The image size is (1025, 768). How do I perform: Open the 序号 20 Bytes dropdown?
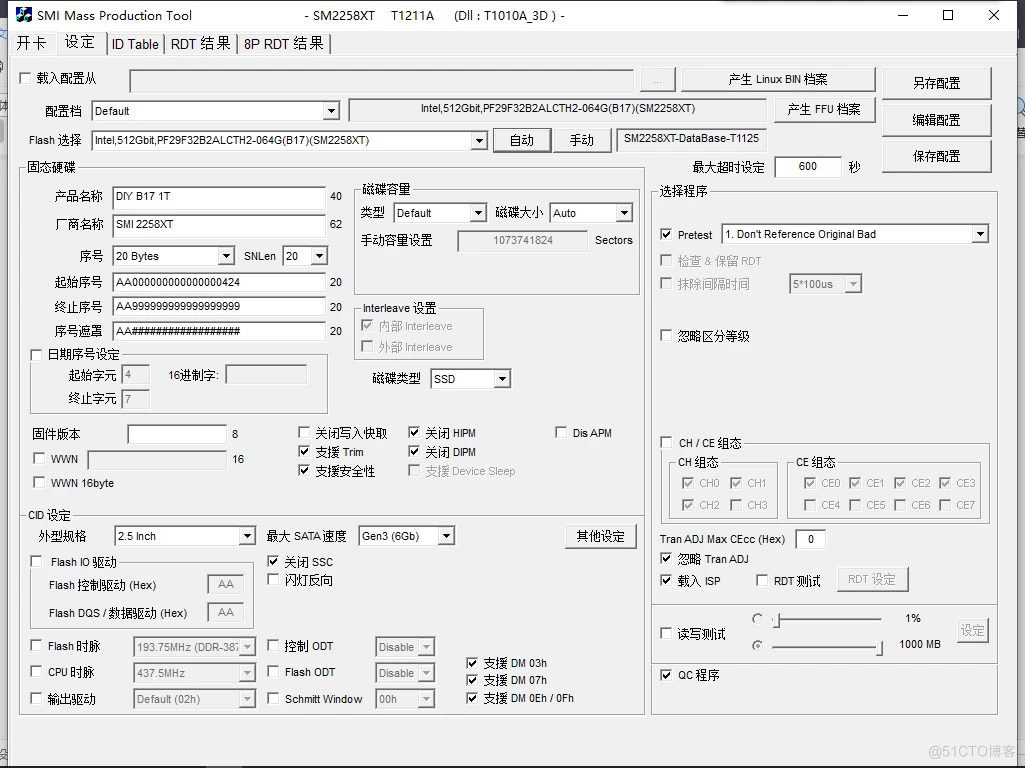click(226, 256)
